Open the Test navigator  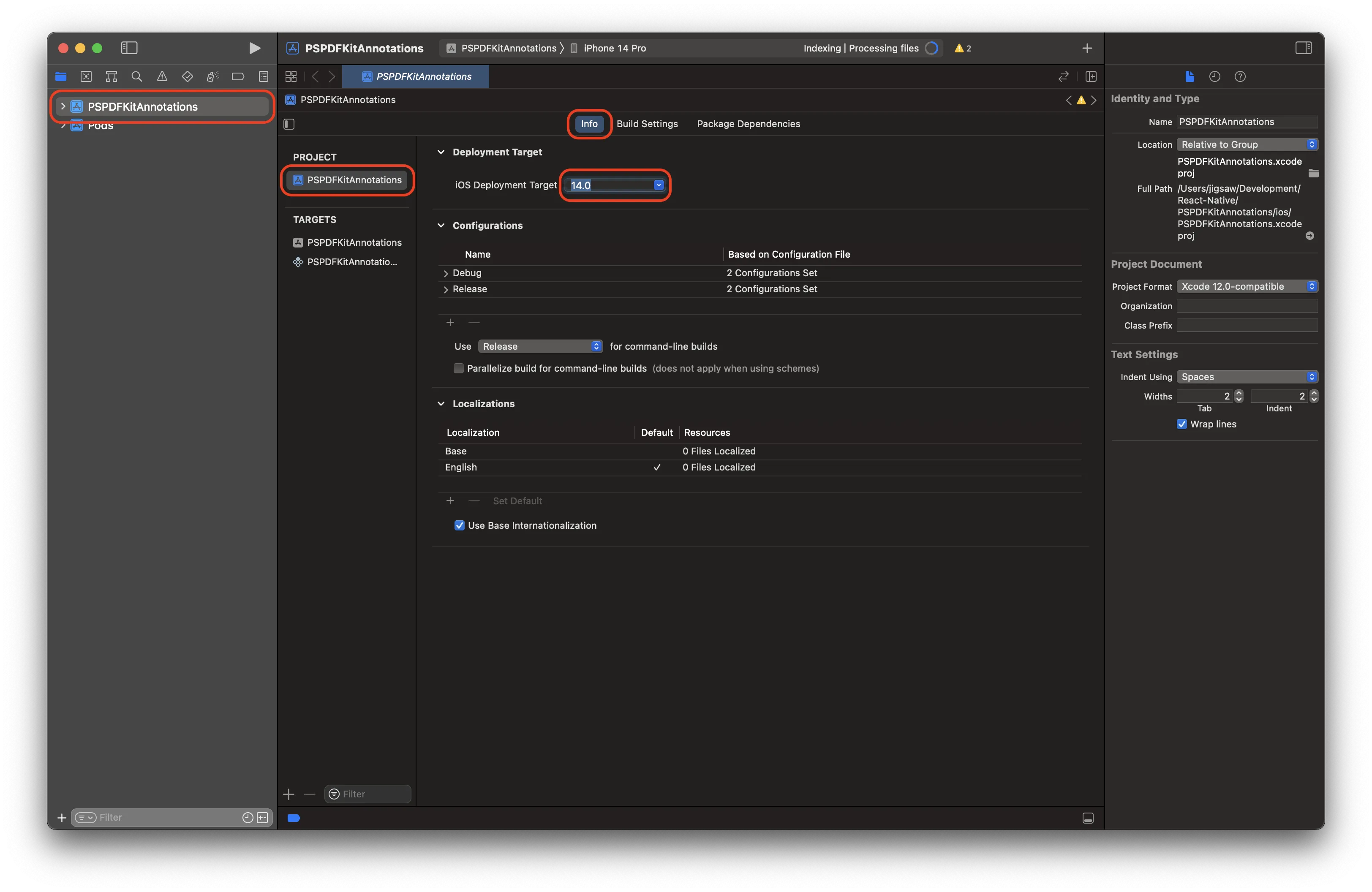pyautogui.click(x=187, y=76)
